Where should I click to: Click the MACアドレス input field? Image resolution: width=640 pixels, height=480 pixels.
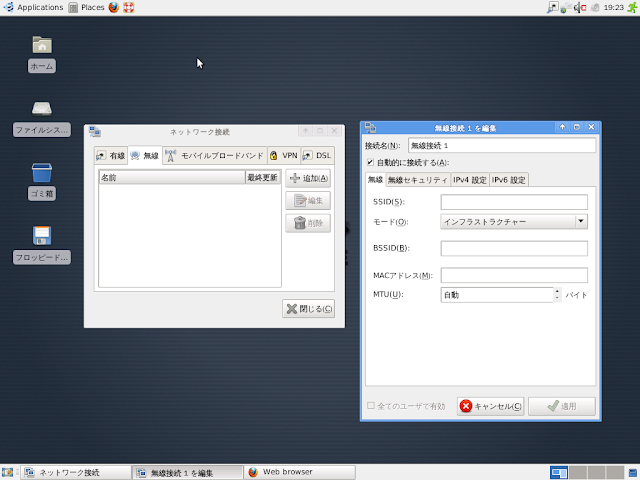click(514, 275)
